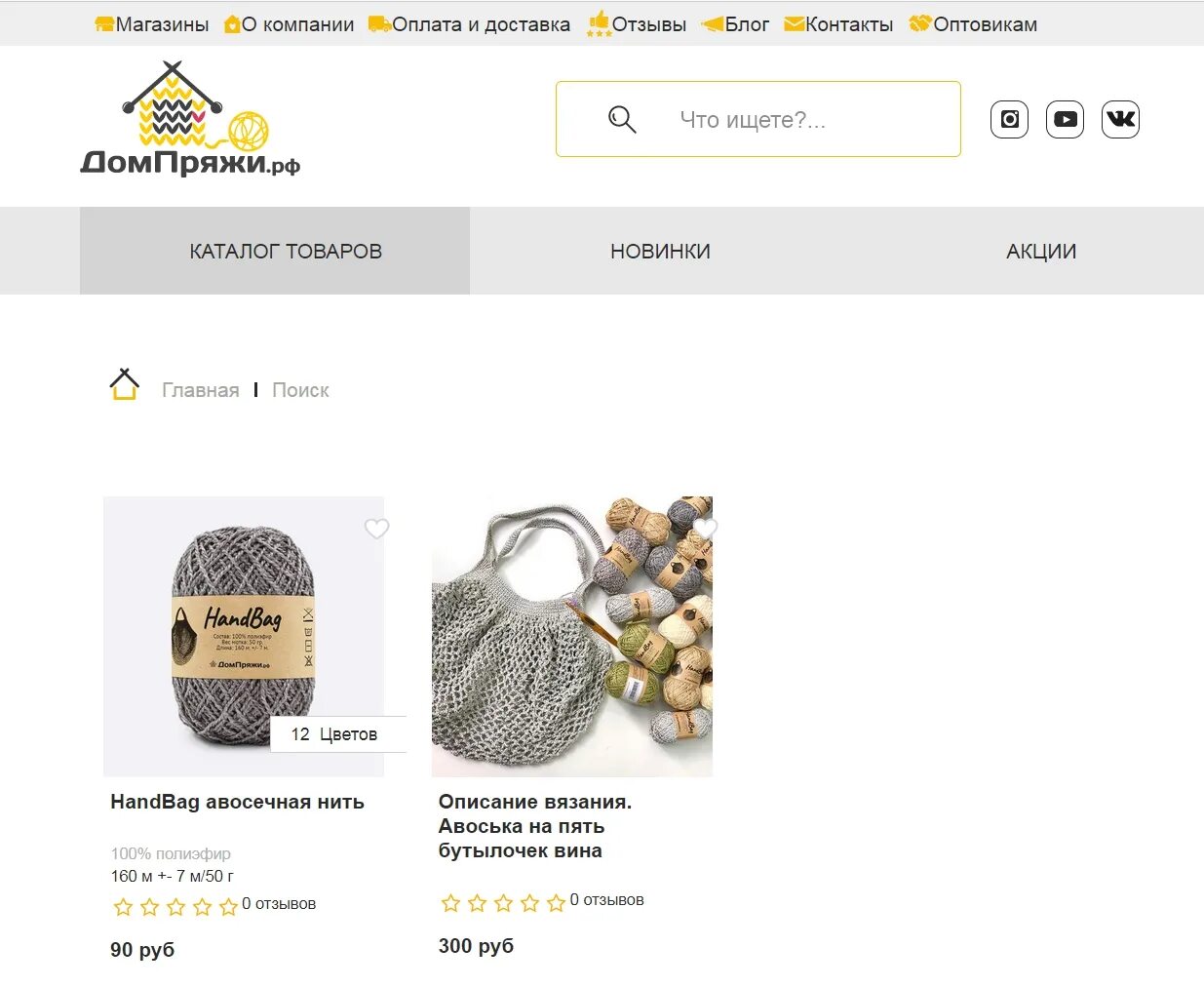Toggle favorite heart on Авоська pattern
This screenshot has width=1204, height=987.
705,529
